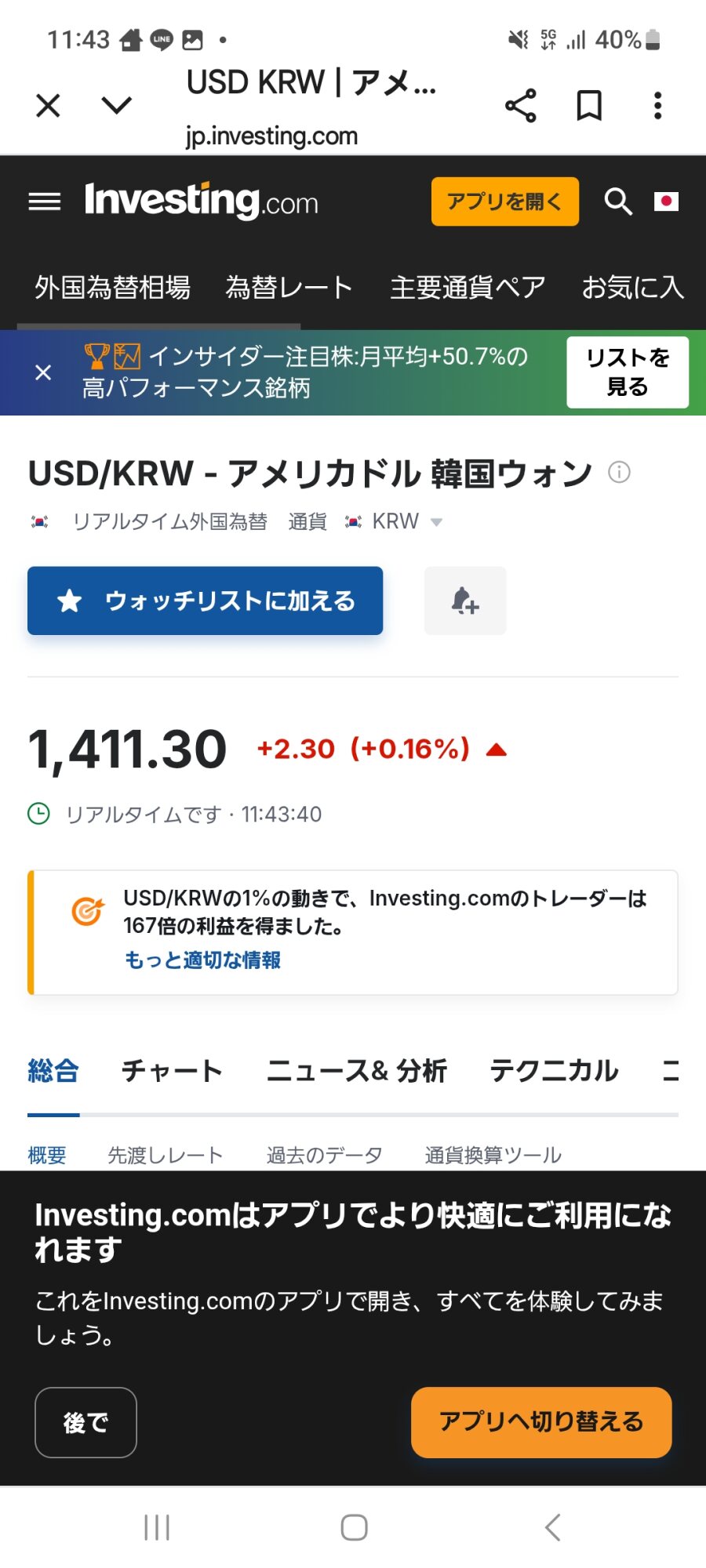Select 為替レート in the top navigation

pos(289,287)
